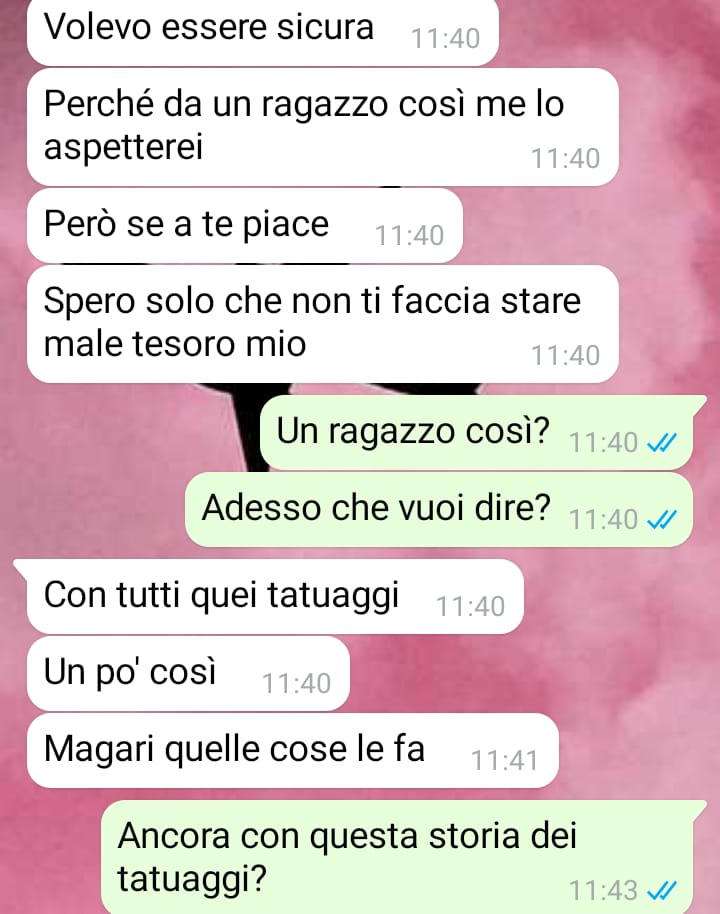Screen dimensions: 720x914
Task: Tap the 11:41 timestamp
Action: point(504,760)
